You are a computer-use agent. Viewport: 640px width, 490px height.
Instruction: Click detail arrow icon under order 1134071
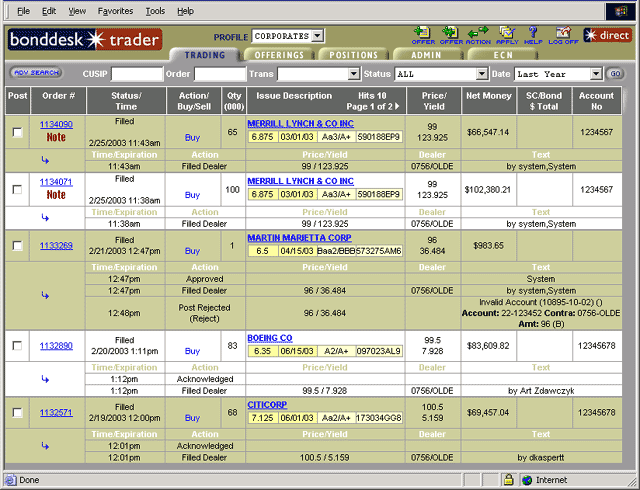[x=45, y=218]
